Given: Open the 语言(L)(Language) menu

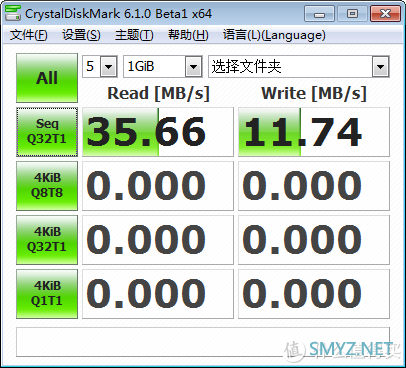Looking at the screenshot, I should click(274, 35).
